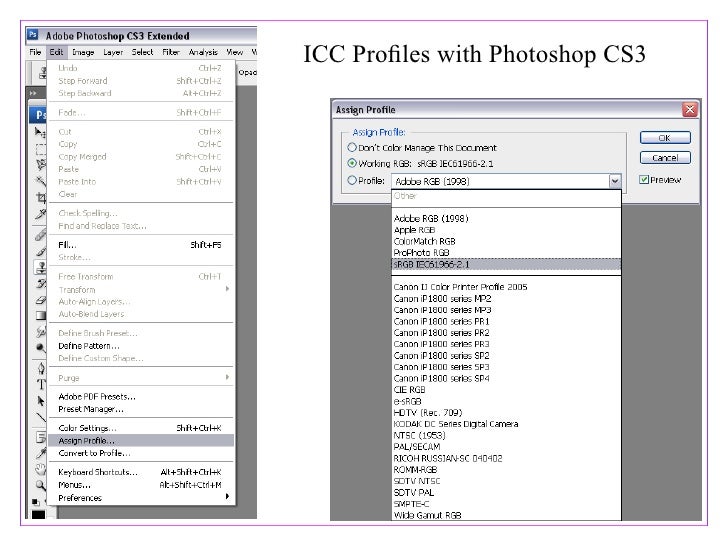
Task: Select the History Brush tool
Action: (40, 283)
